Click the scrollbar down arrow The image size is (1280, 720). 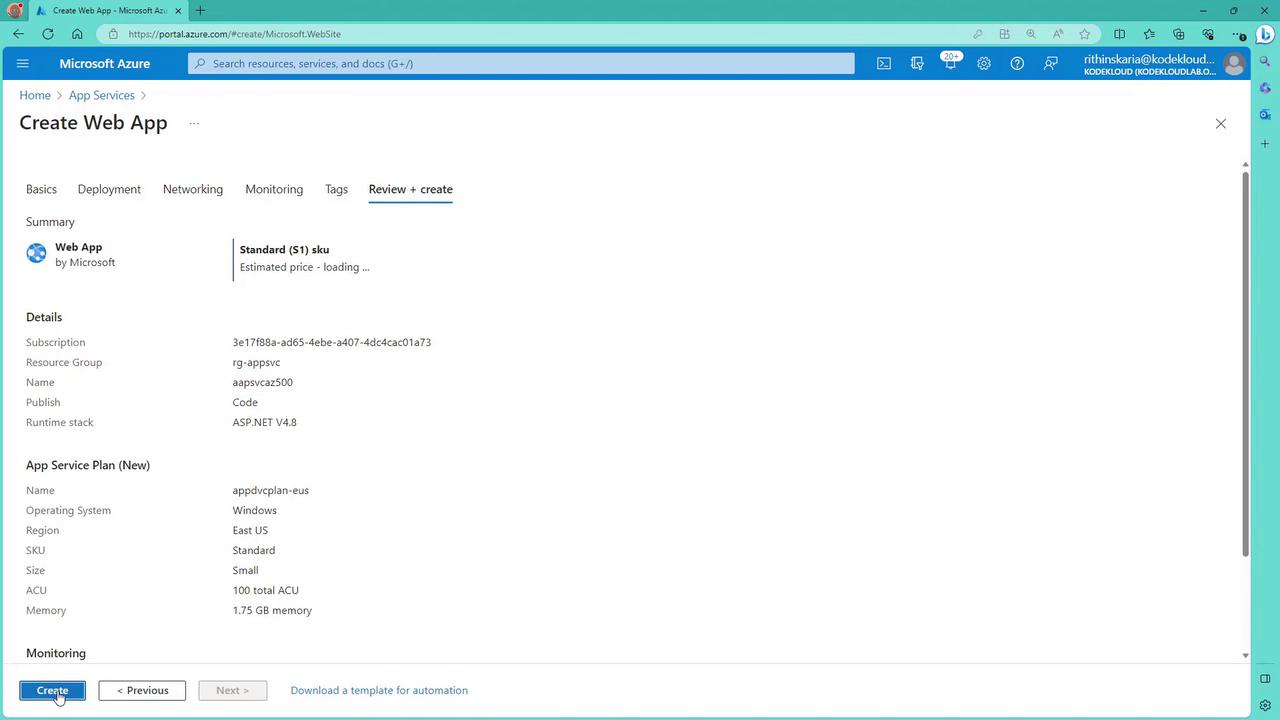1245,655
